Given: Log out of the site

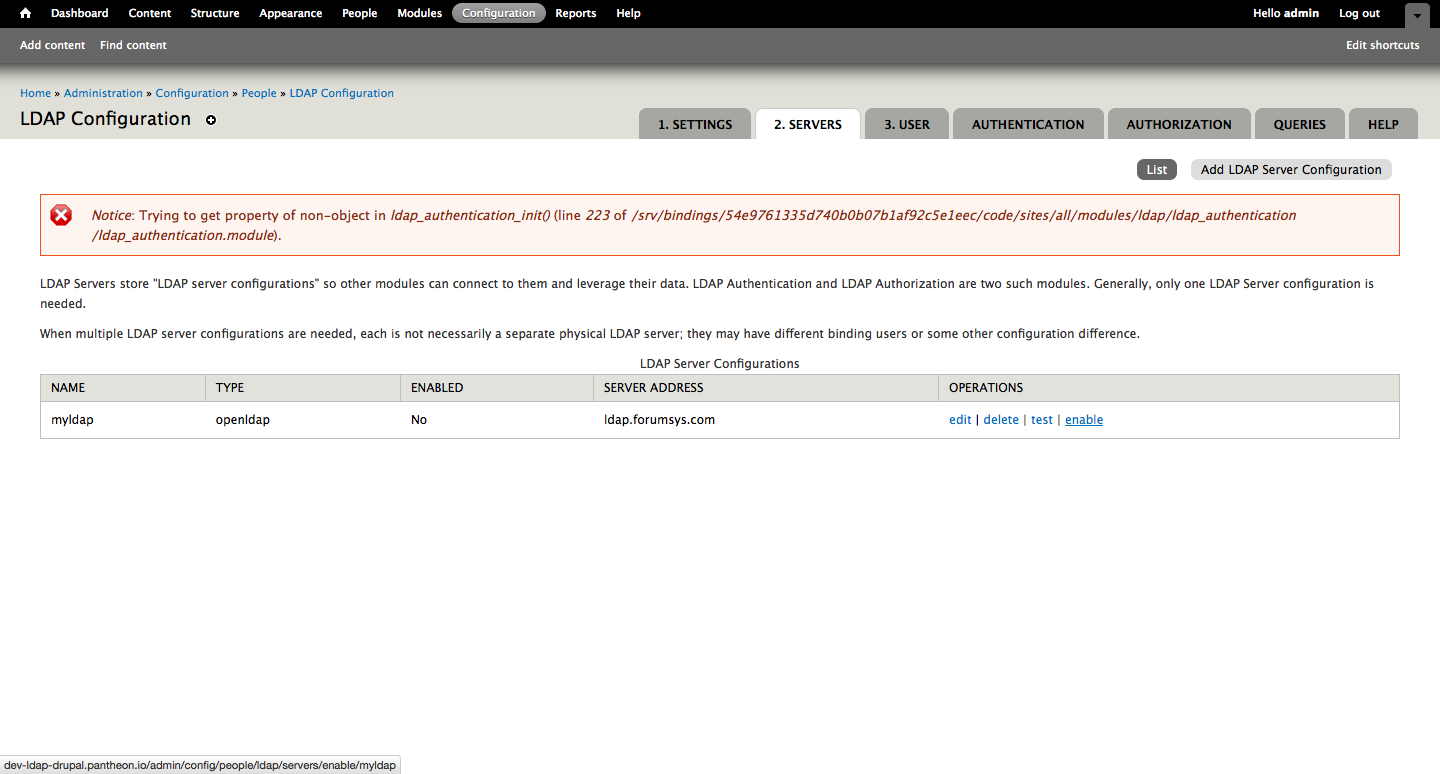Looking at the screenshot, I should pos(1360,13).
